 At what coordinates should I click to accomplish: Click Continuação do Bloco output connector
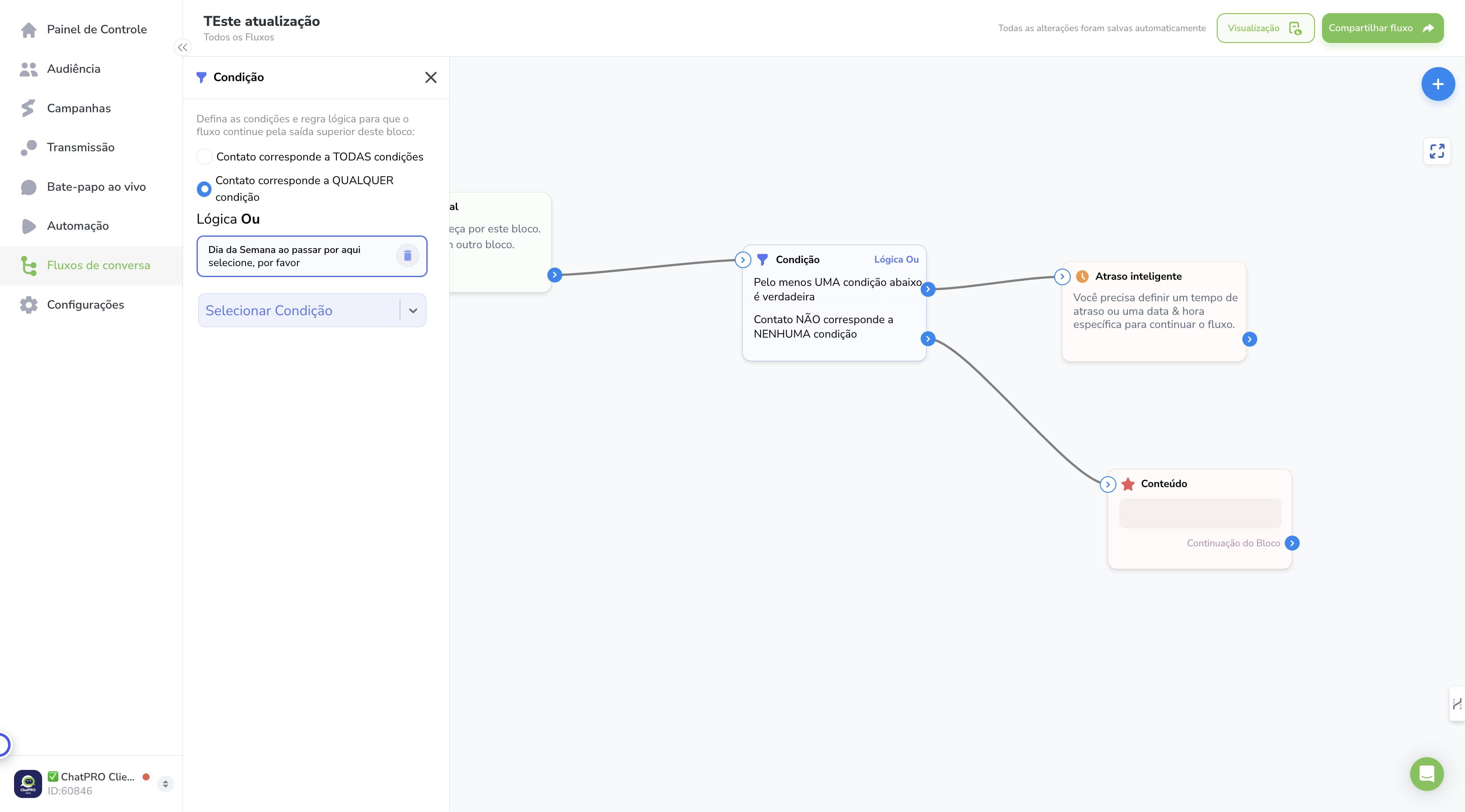[x=1292, y=543]
